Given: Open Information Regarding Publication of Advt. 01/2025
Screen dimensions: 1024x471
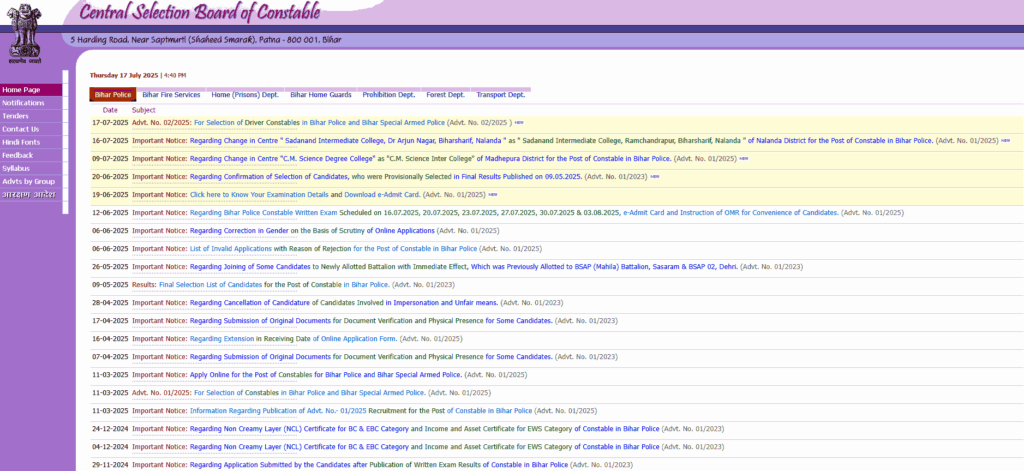Looking at the screenshot, I should click(361, 411).
